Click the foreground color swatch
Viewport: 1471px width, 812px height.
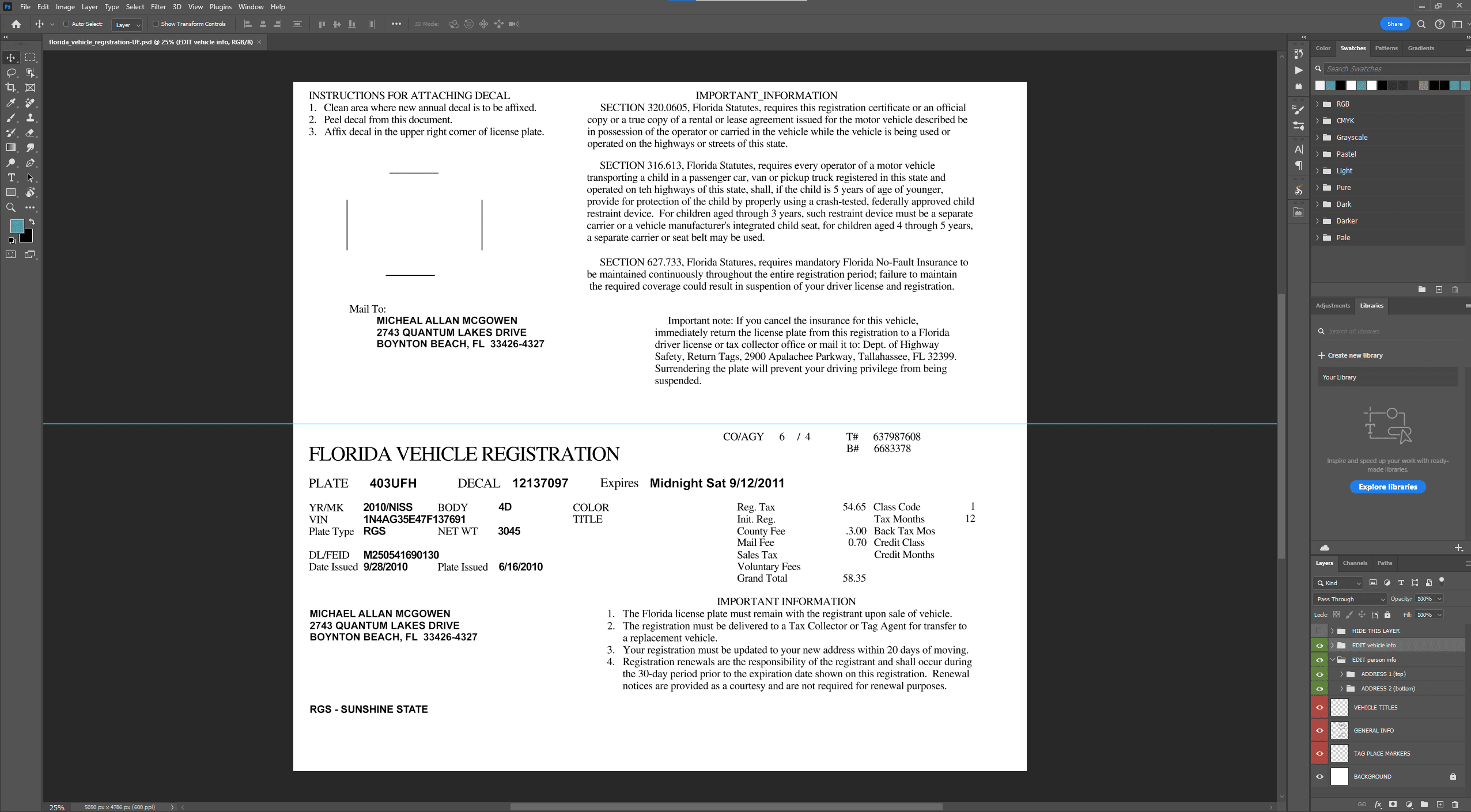click(17, 226)
